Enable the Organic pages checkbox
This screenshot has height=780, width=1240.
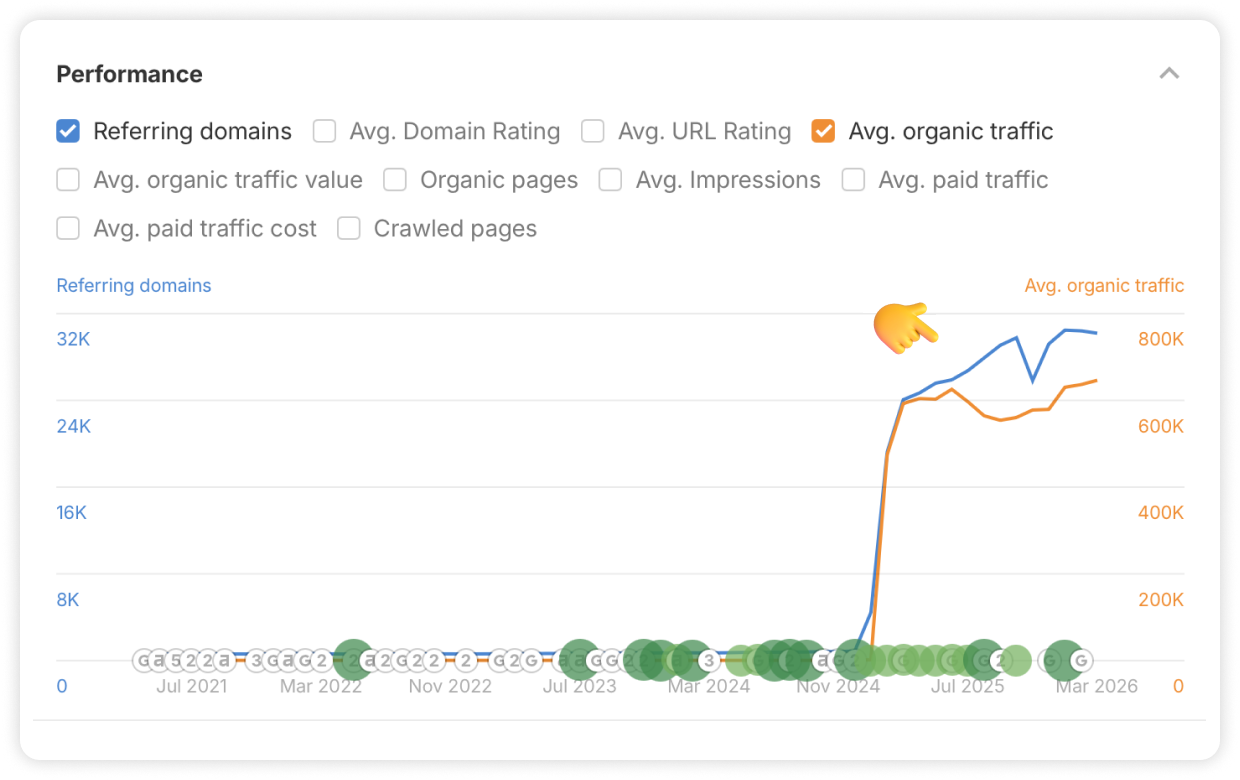[395, 180]
